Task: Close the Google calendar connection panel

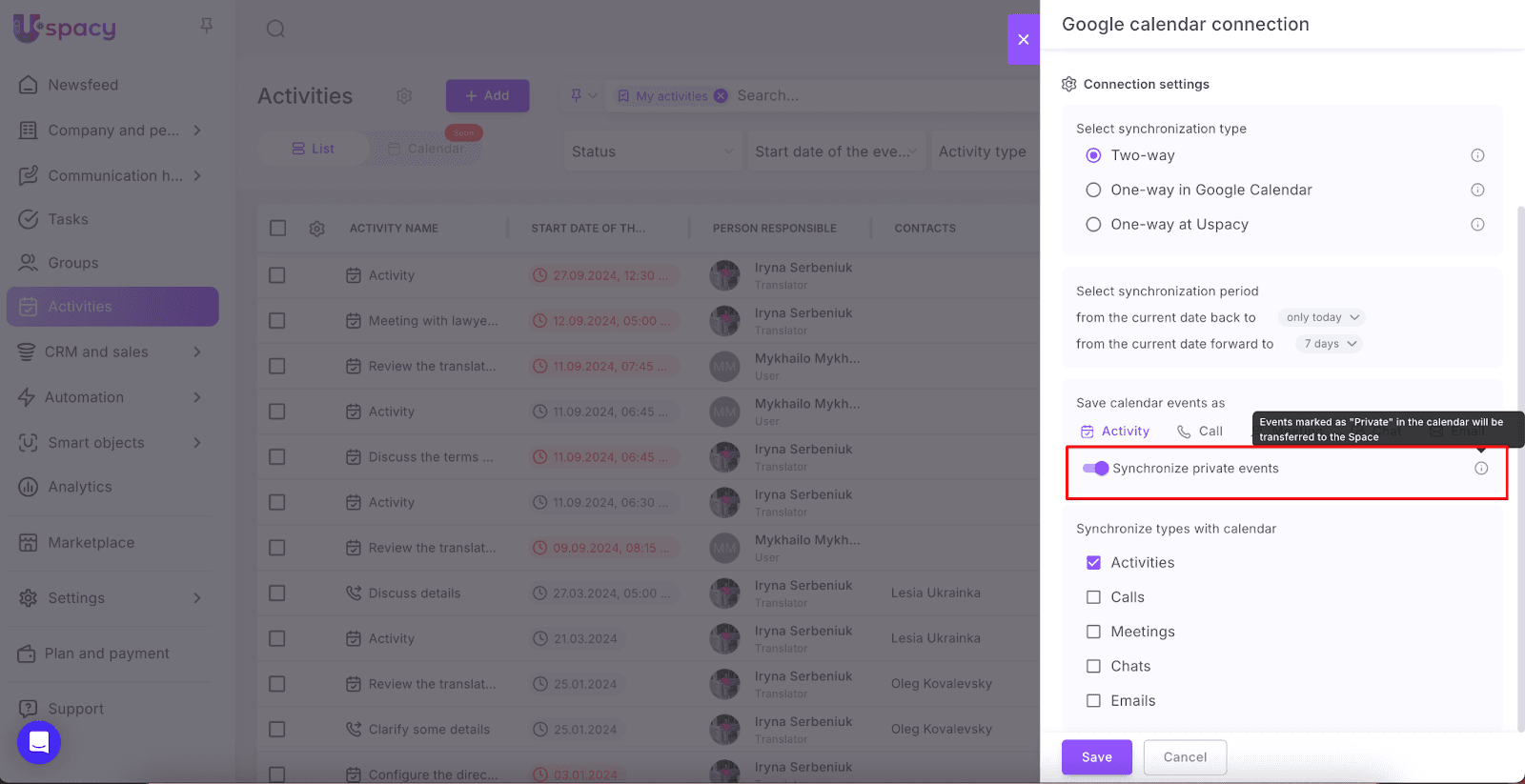Action: click(x=1023, y=39)
